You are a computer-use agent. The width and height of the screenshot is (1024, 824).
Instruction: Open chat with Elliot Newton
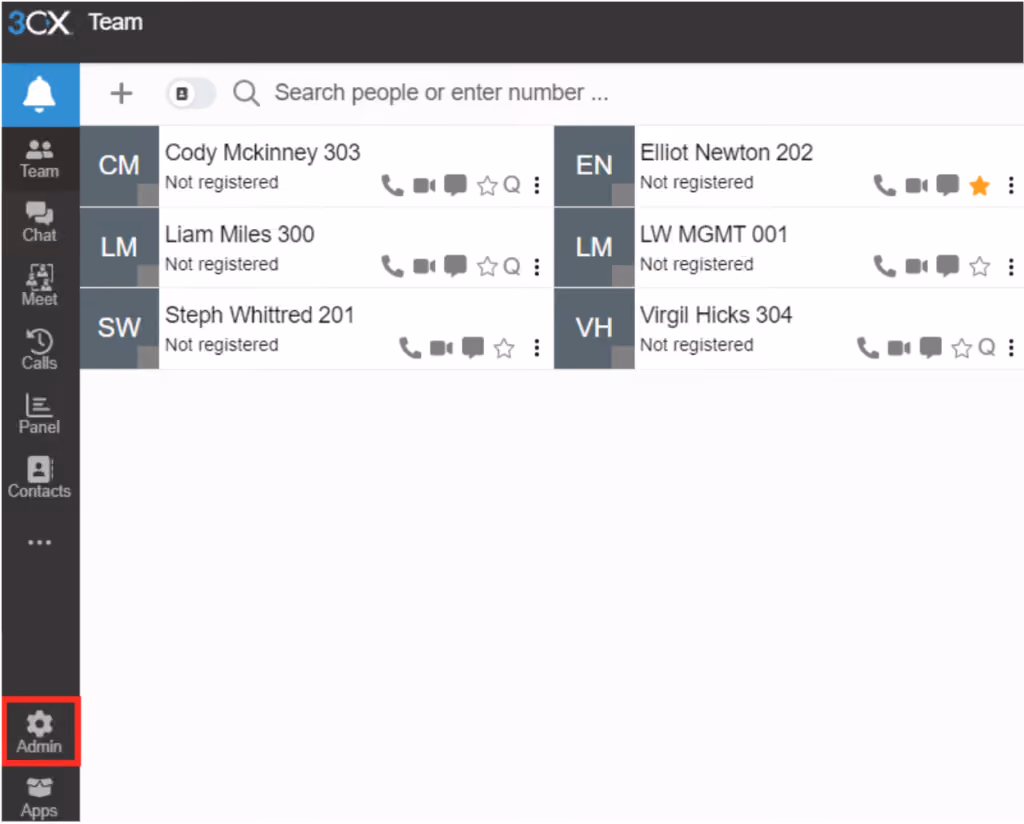pyautogui.click(x=948, y=185)
